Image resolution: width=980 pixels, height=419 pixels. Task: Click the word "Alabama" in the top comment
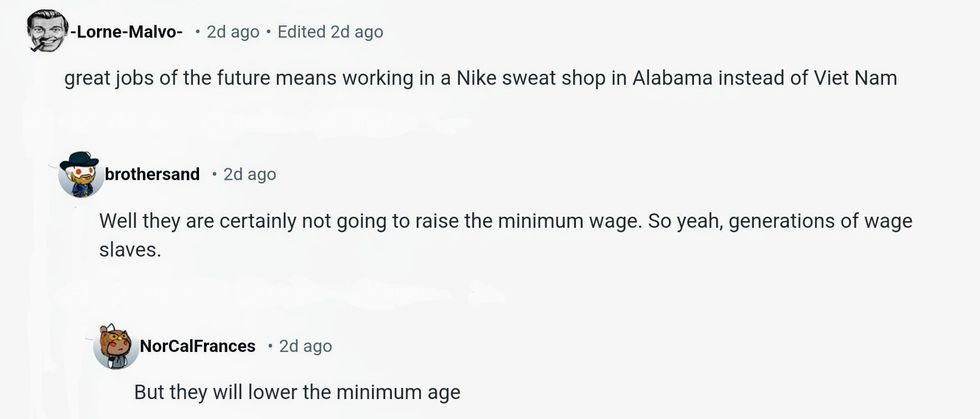click(669, 79)
